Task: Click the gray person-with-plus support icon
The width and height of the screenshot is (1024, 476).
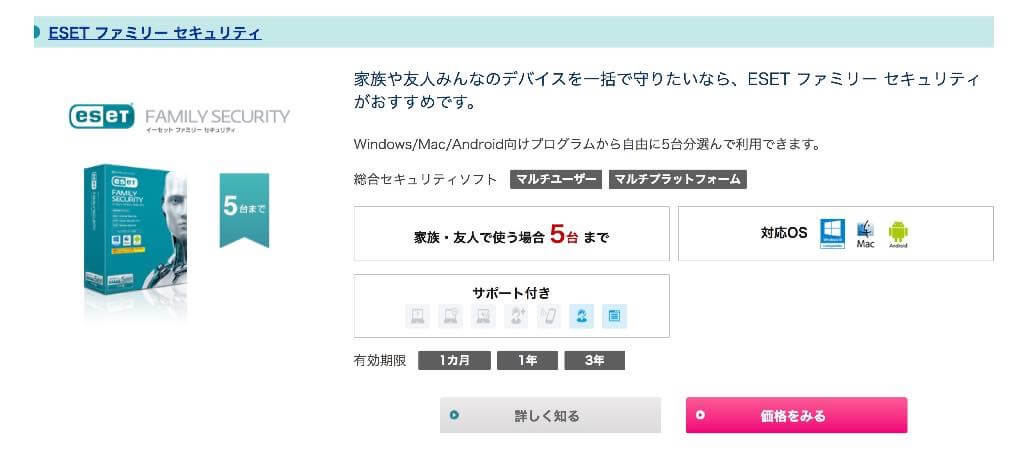Action: click(x=516, y=317)
